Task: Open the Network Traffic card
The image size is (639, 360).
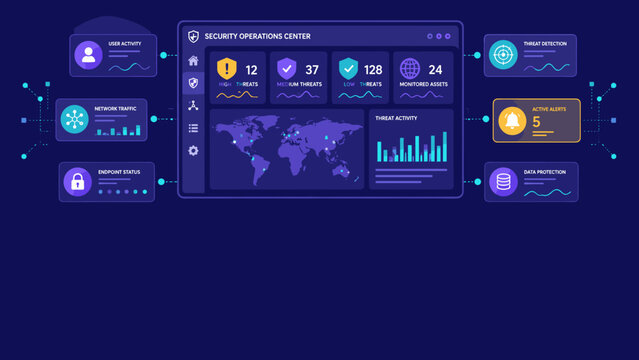Action: 101,119
